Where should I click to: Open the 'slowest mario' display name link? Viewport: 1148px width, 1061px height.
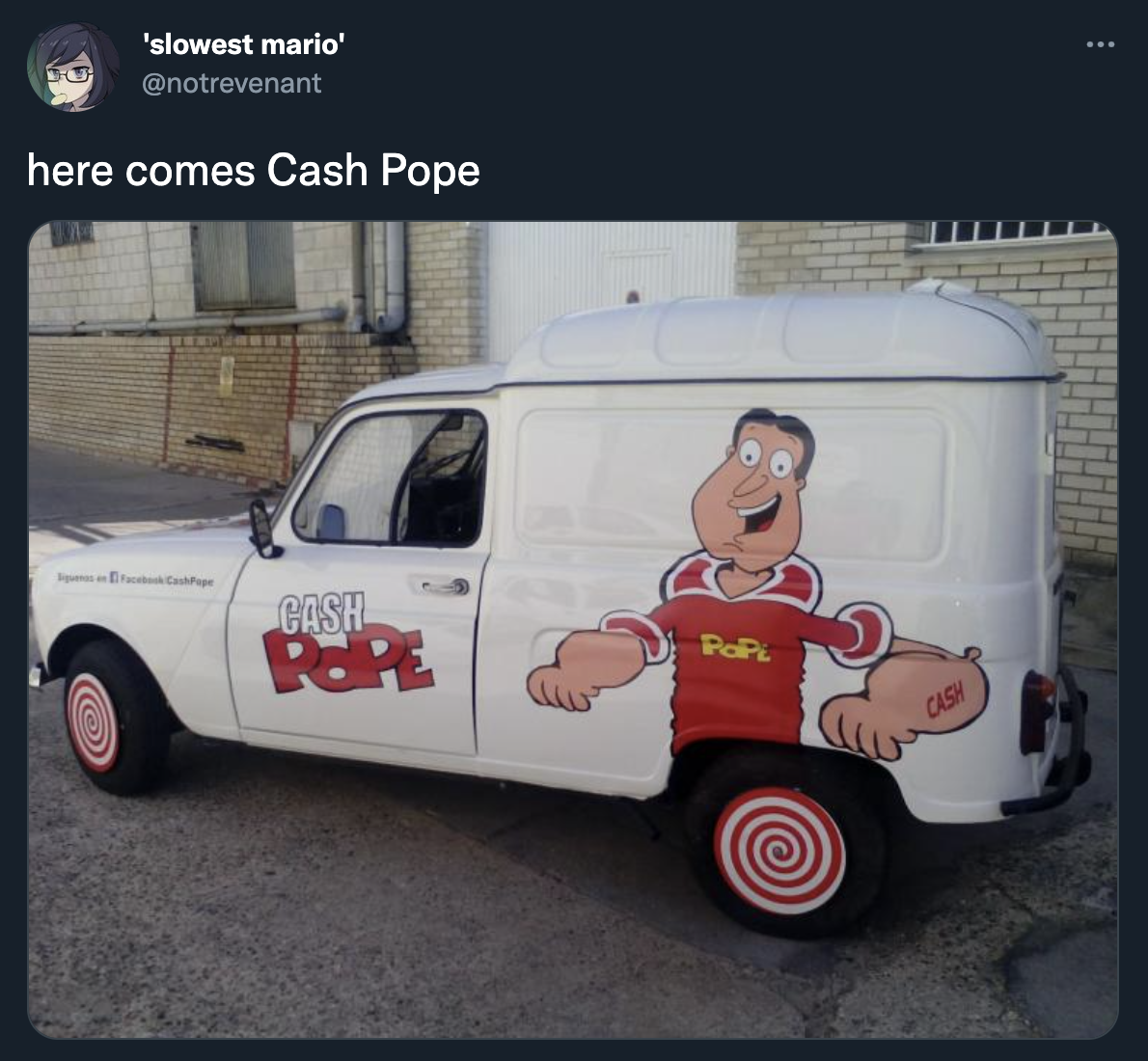[244, 44]
